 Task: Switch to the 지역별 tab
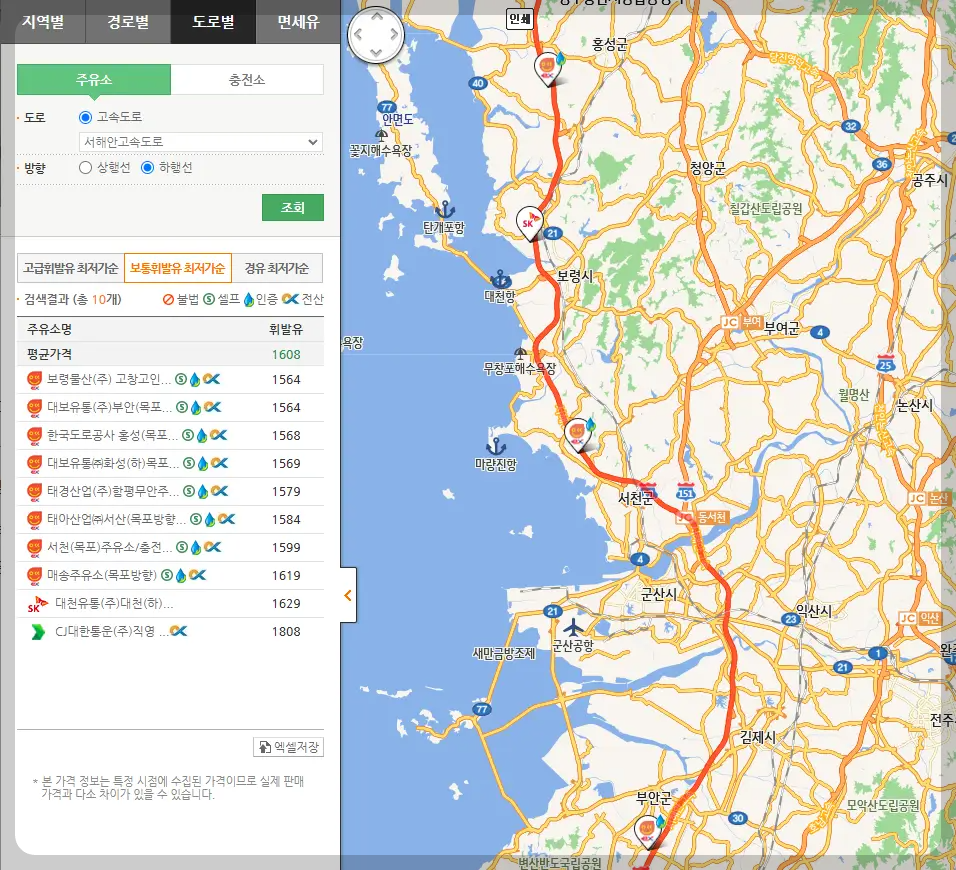tap(43, 22)
